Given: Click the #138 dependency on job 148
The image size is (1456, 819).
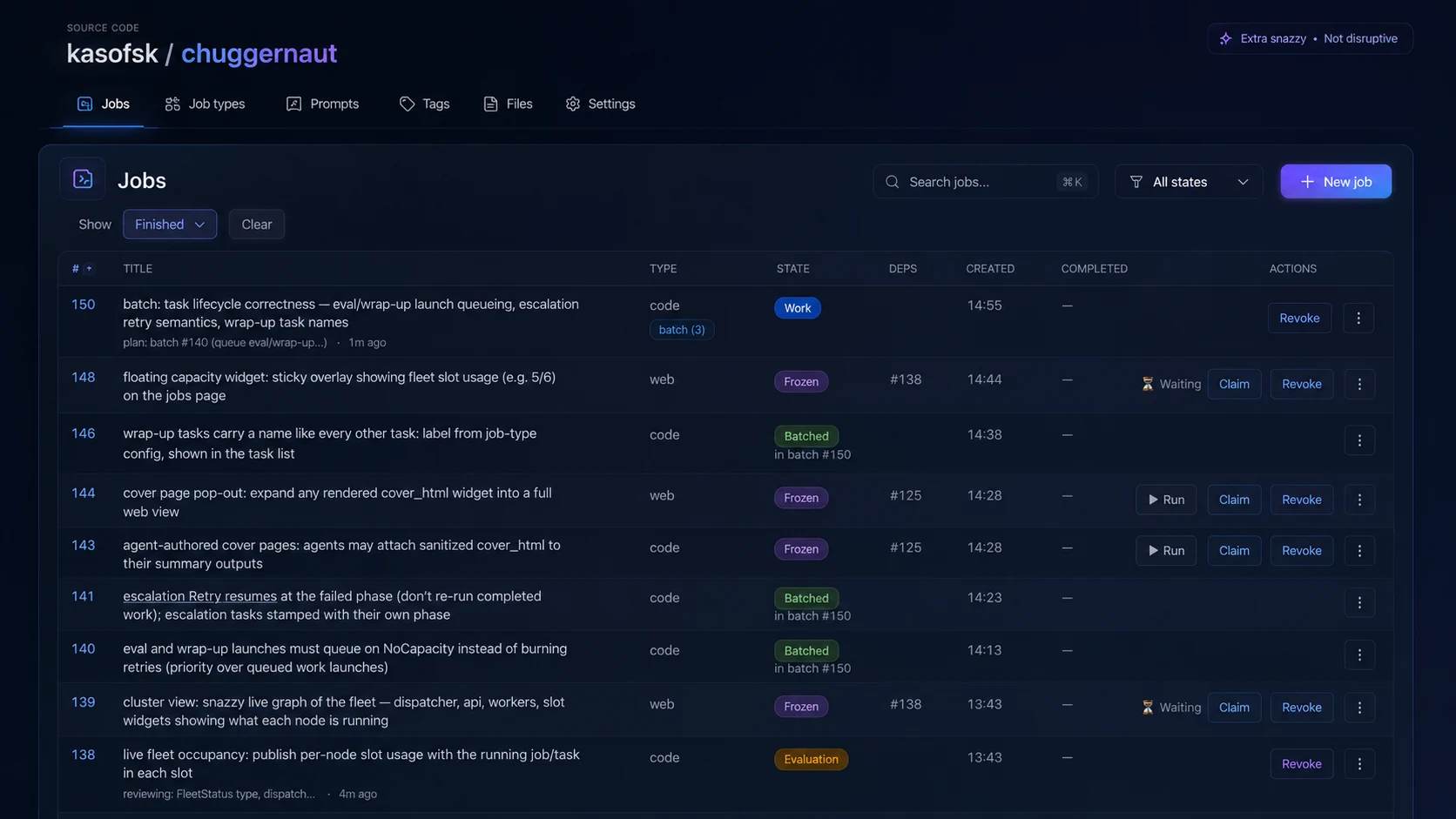Looking at the screenshot, I should pos(906,379).
